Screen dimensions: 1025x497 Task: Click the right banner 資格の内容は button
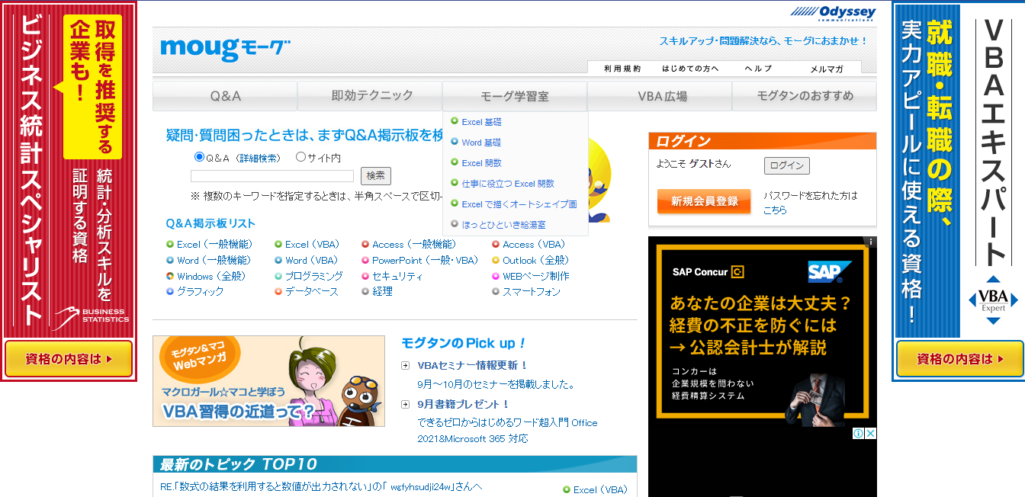pos(960,359)
